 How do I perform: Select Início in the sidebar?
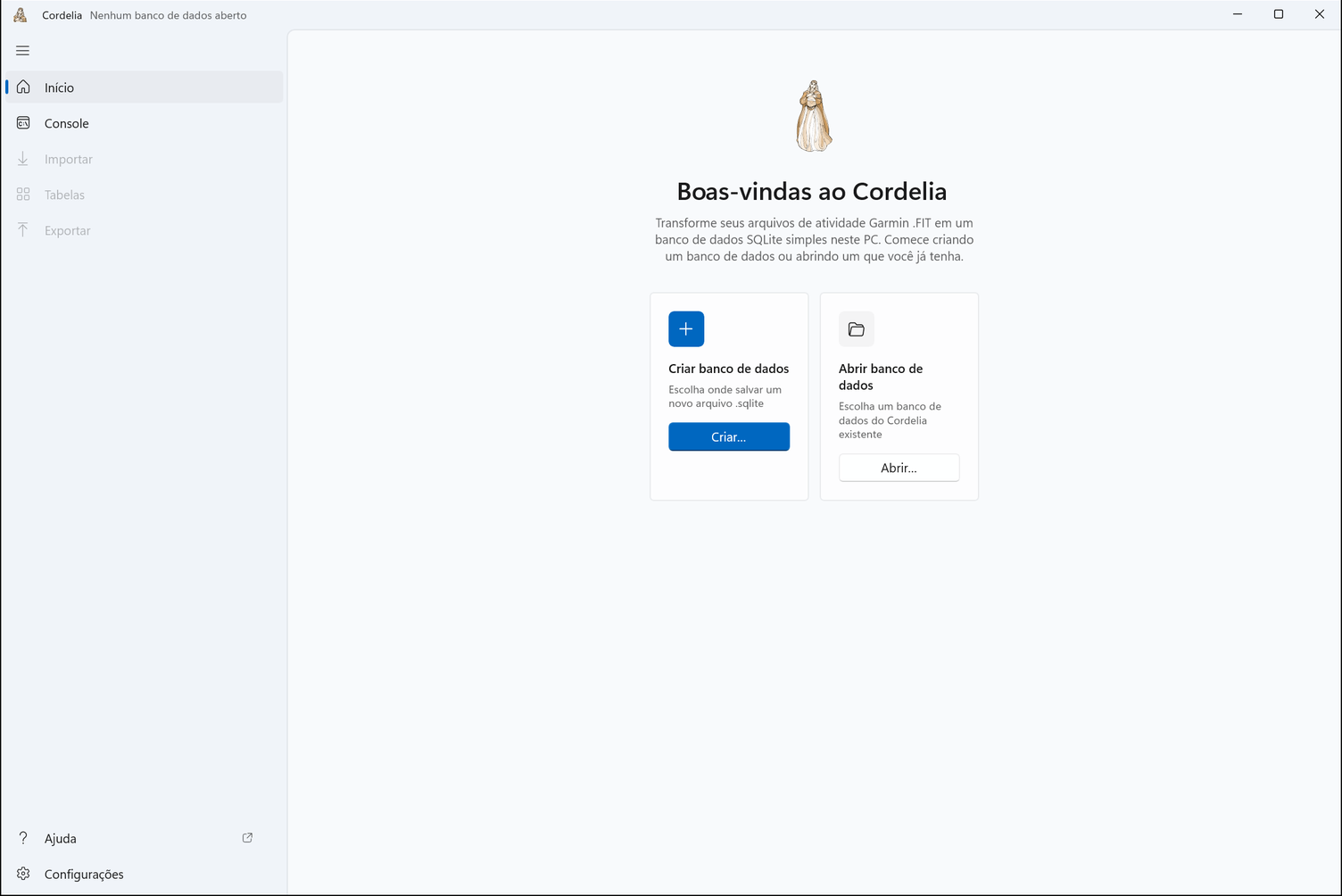click(x=144, y=87)
